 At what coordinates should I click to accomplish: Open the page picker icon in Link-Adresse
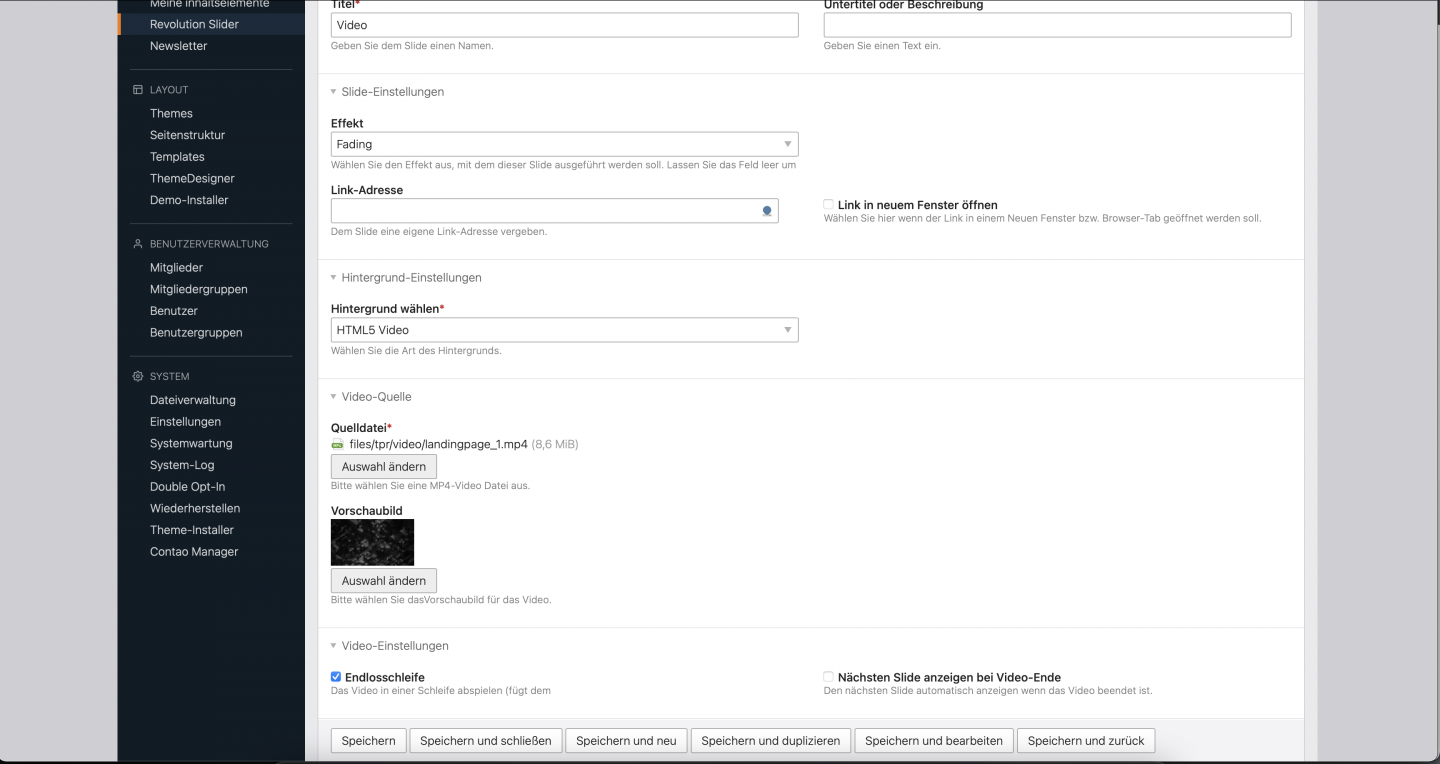pyautogui.click(x=767, y=211)
